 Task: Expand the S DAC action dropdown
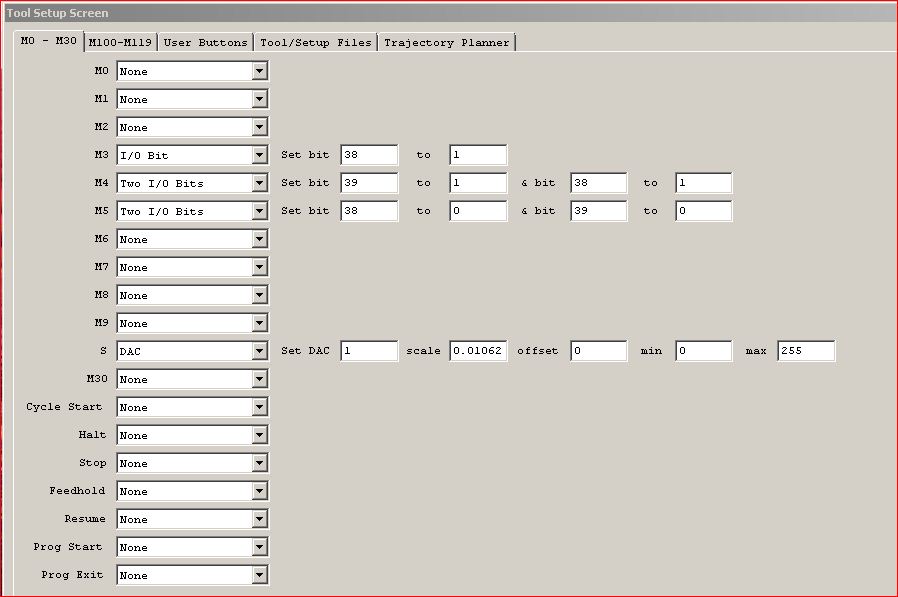tap(259, 352)
